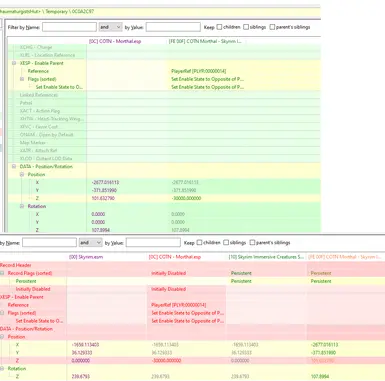Click Set Enable State to O... in upper panel
385x381 pixels.
point(59,87)
